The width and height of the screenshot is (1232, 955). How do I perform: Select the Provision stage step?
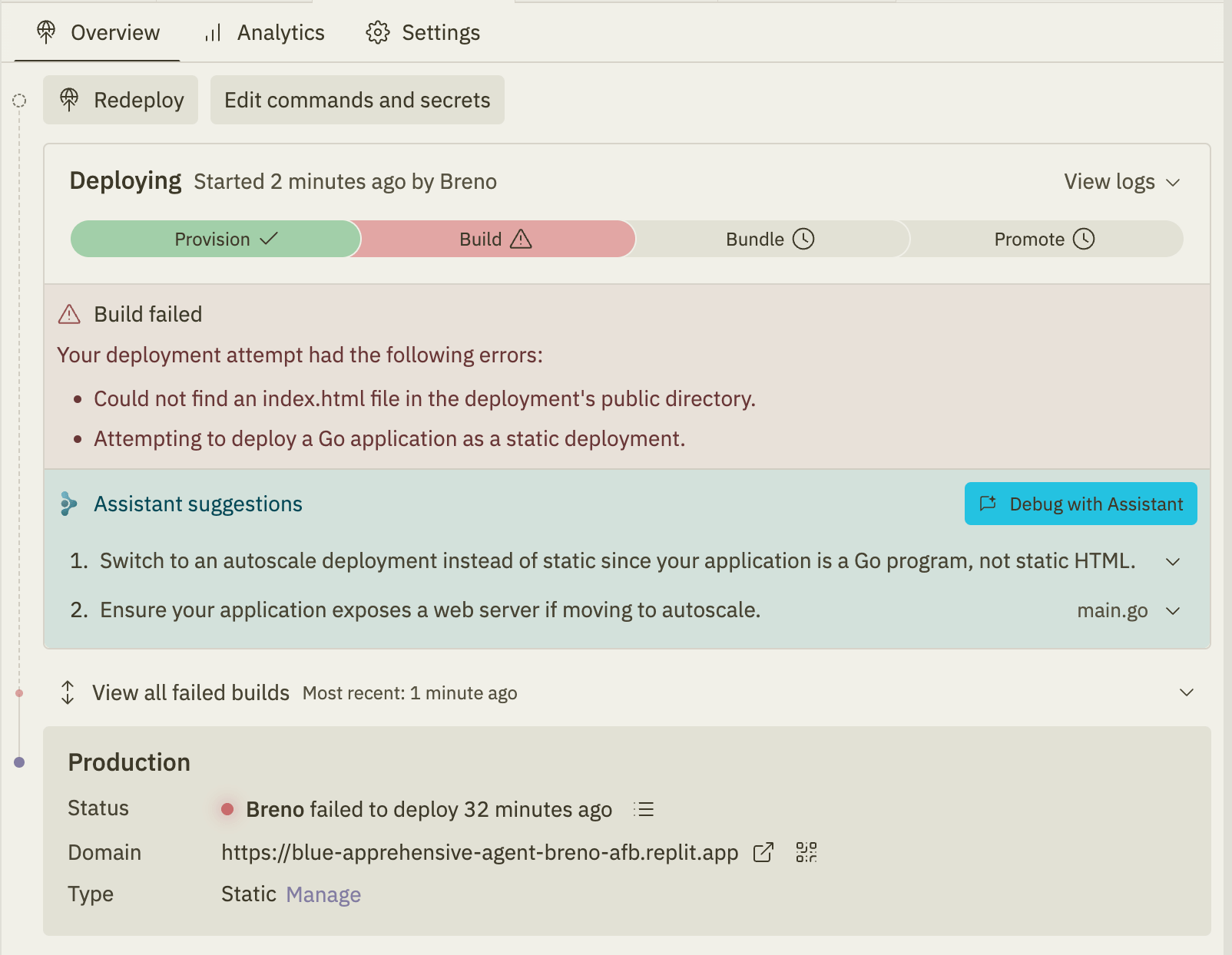click(x=216, y=239)
